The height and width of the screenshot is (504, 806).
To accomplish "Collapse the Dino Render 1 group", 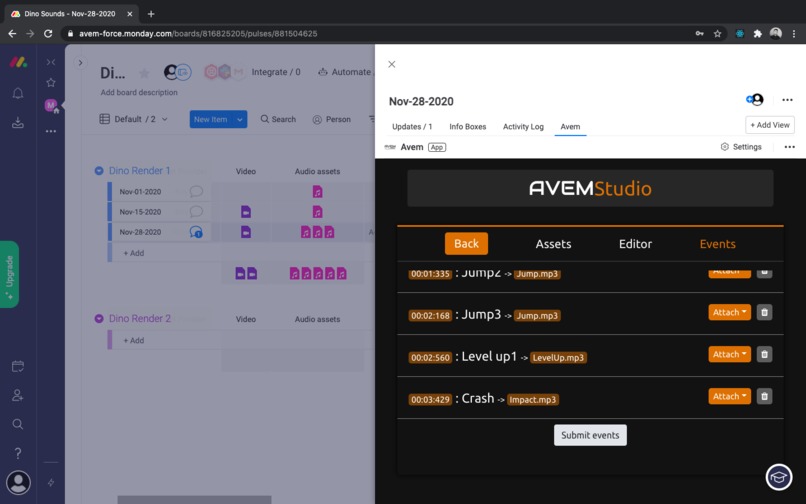I will point(99,171).
